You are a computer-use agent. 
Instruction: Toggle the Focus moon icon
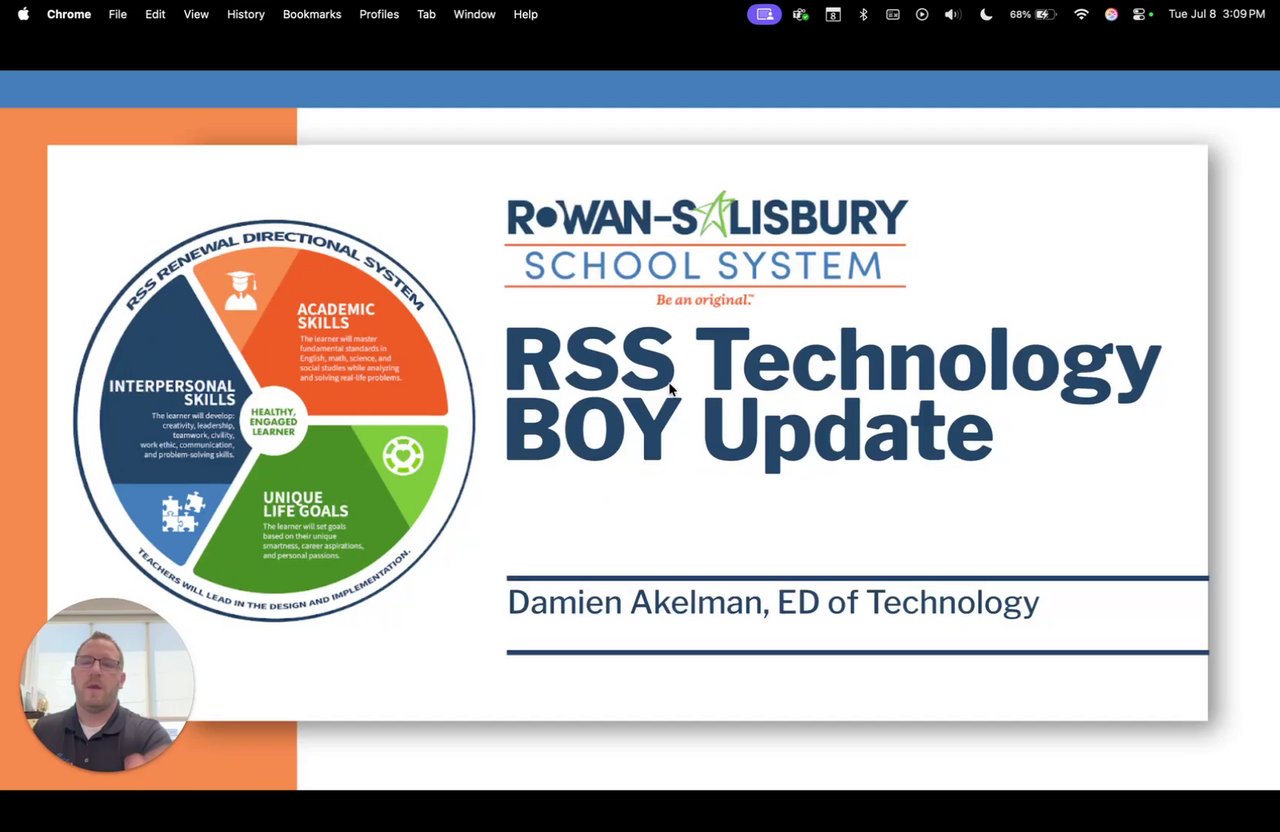pyautogui.click(x=986, y=14)
